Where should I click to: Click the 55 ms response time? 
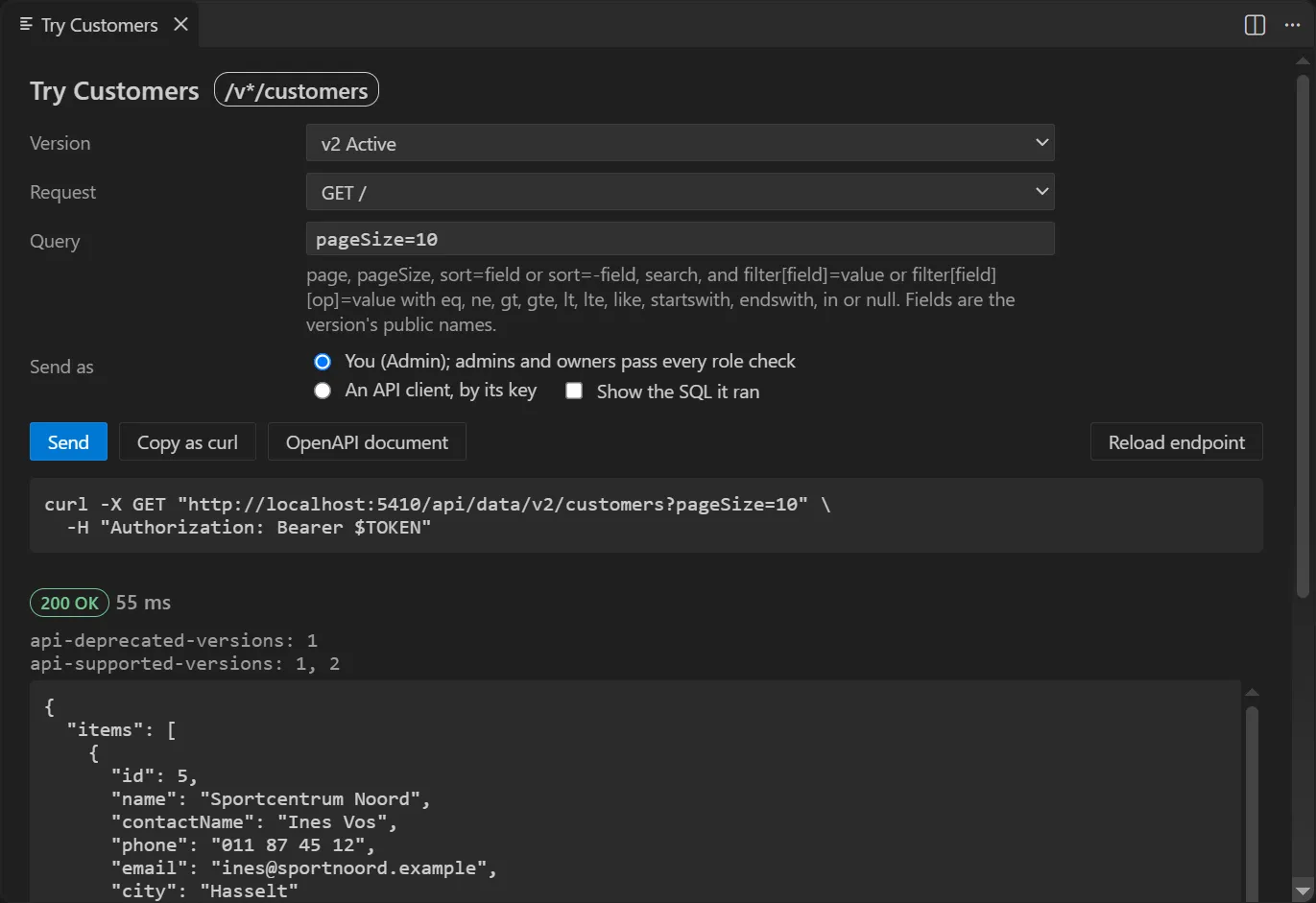(x=143, y=603)
